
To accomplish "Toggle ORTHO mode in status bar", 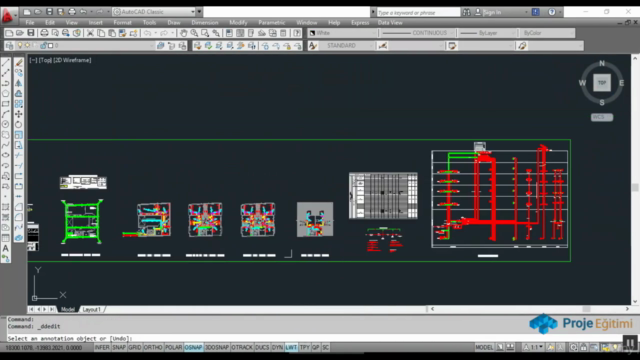I will 153,347.
